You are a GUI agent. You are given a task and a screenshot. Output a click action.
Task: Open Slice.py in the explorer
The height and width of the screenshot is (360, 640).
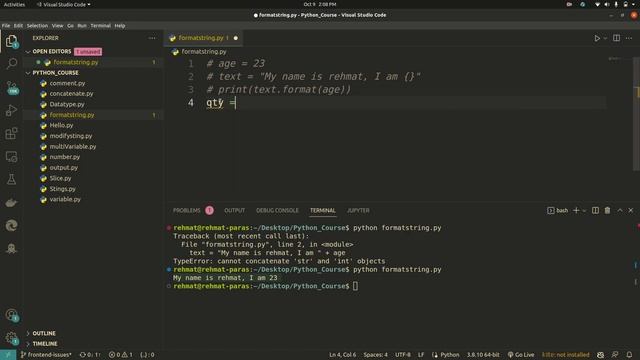(x=60, y=178)
